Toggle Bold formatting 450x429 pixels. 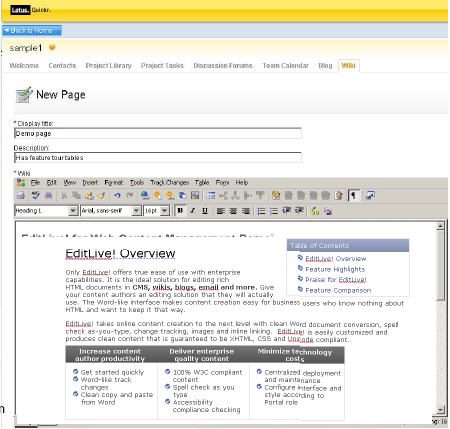[x=180, y=211]
